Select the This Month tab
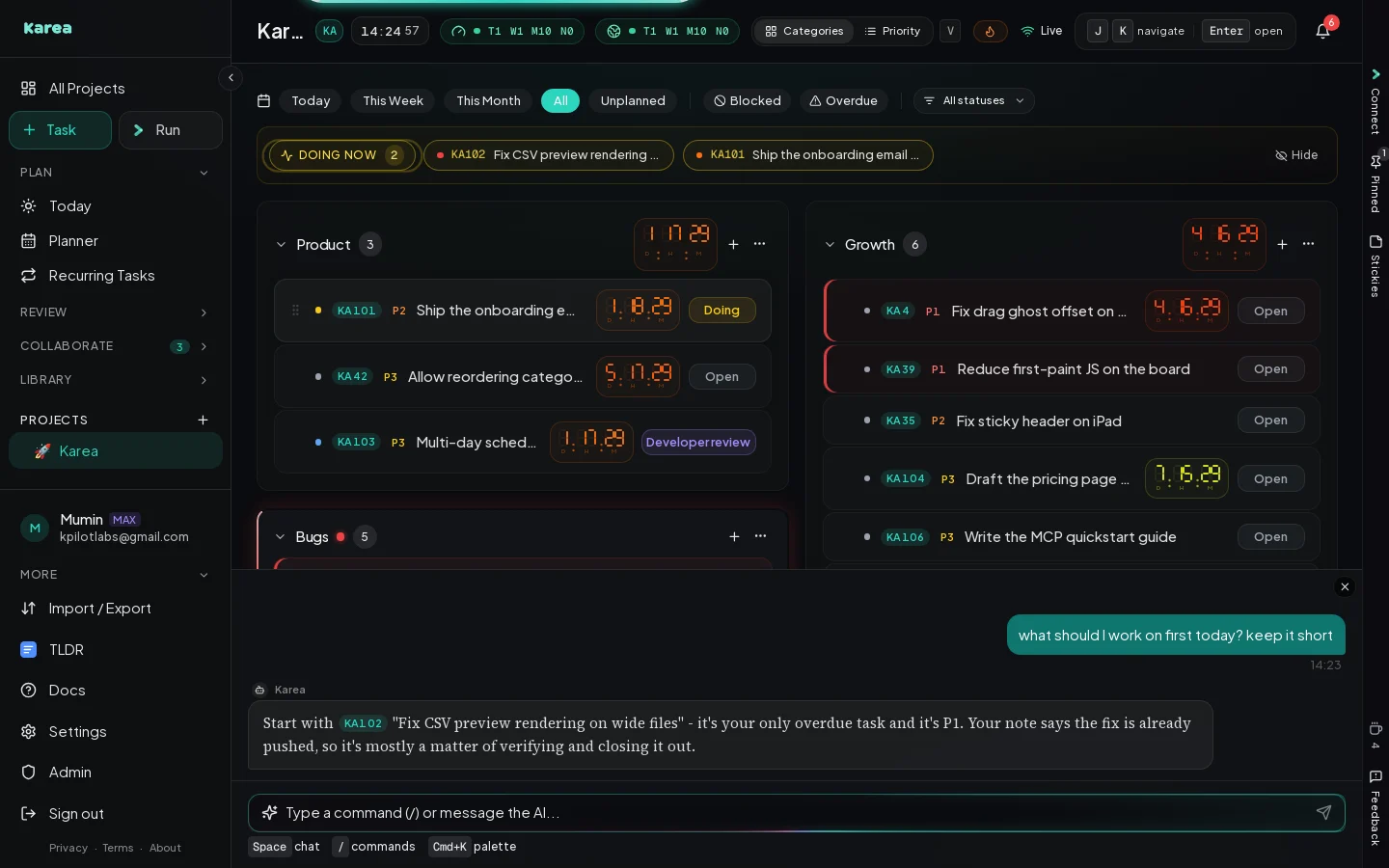Image resolution: width=1389 pixels, height=868 pixels. [488, 100]
